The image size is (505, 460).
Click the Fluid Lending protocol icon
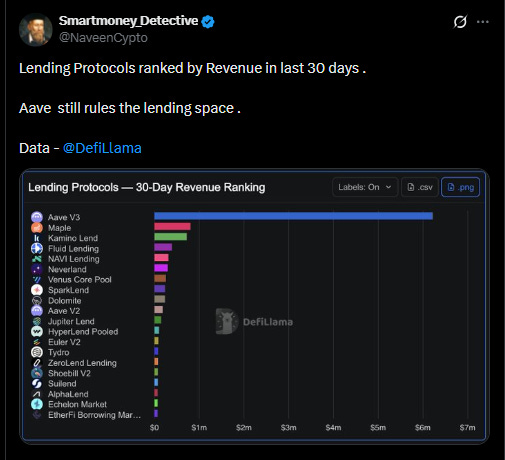37,249
